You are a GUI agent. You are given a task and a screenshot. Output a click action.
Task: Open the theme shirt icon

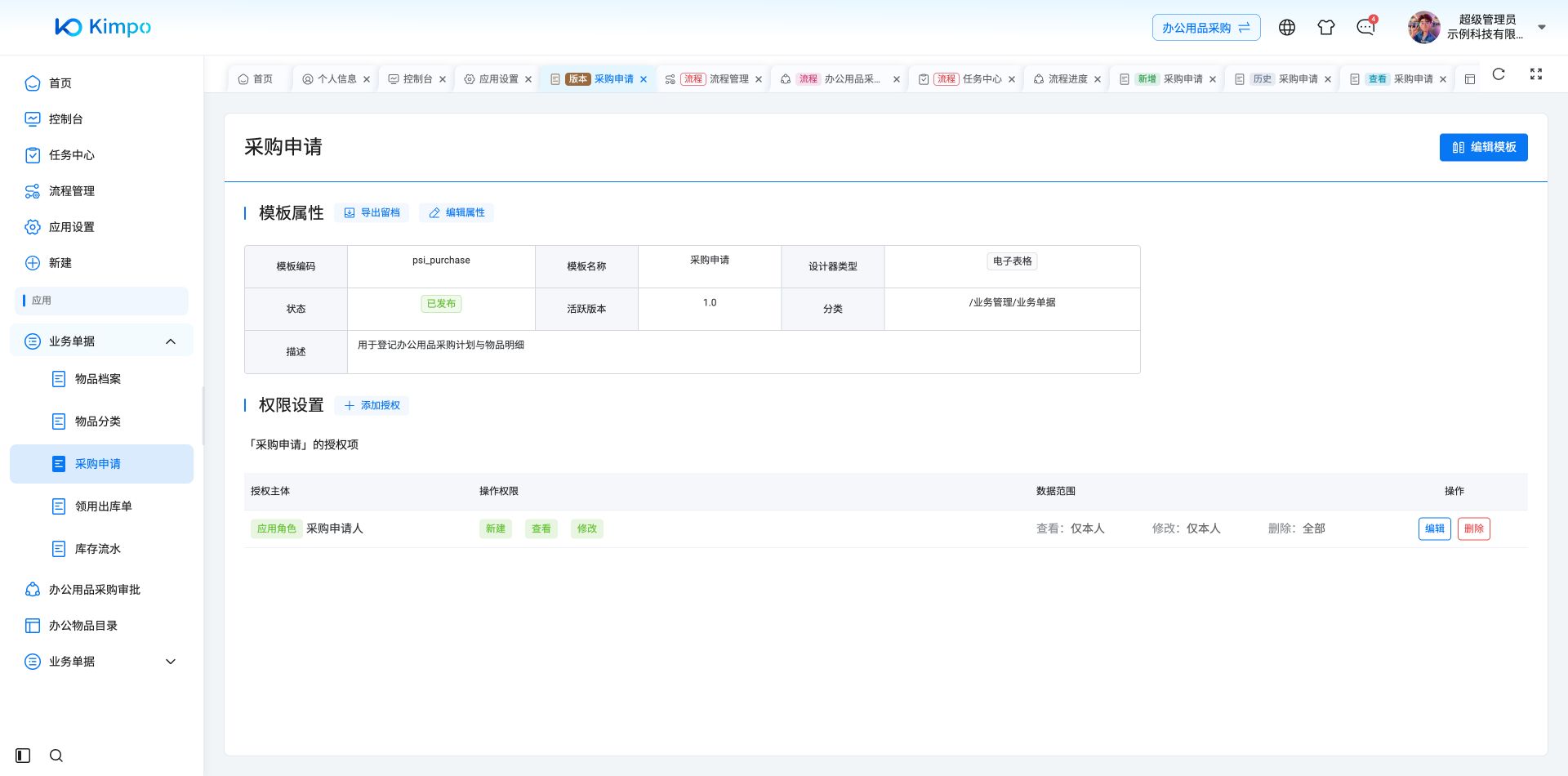pos(1326,27)
